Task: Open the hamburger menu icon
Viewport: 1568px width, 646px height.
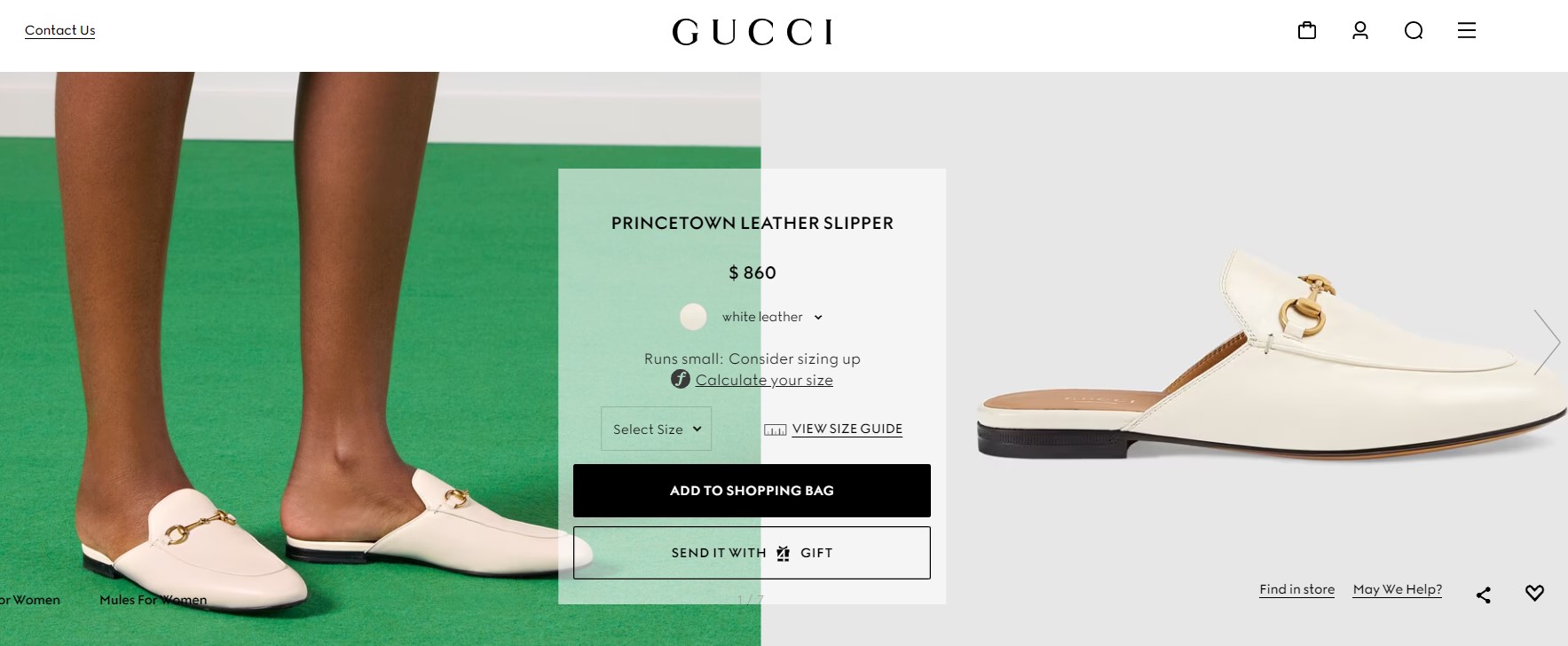Action: [1467, 31]
